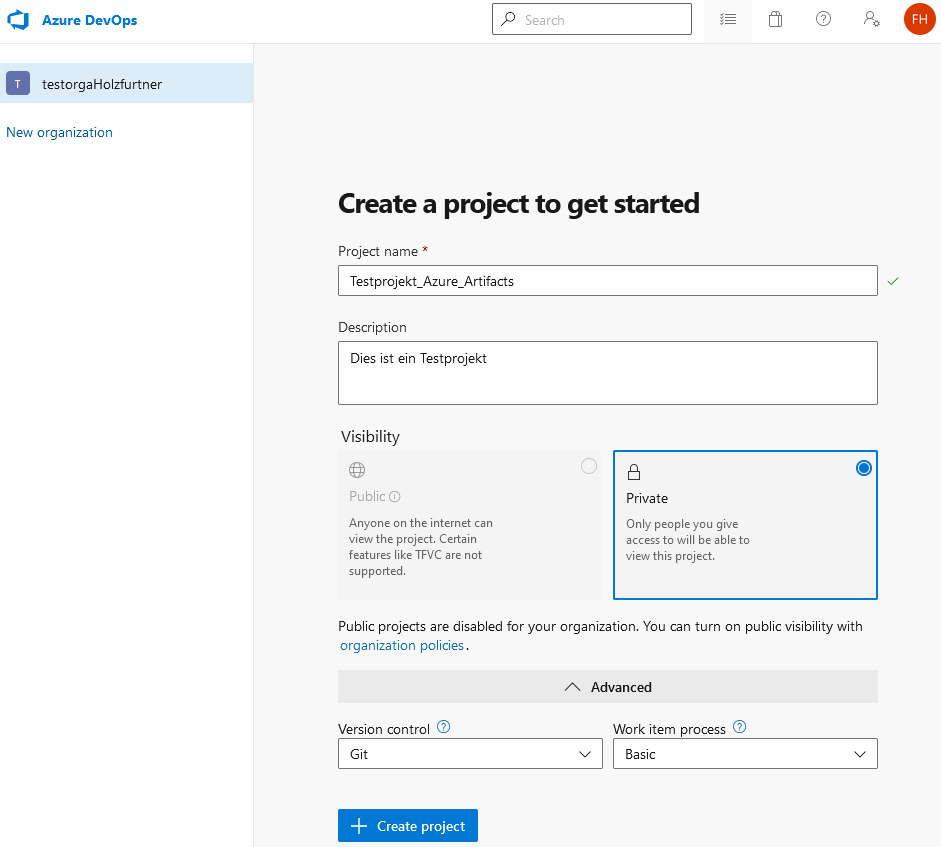Open the Version control Git dropdown

point(470,754)
